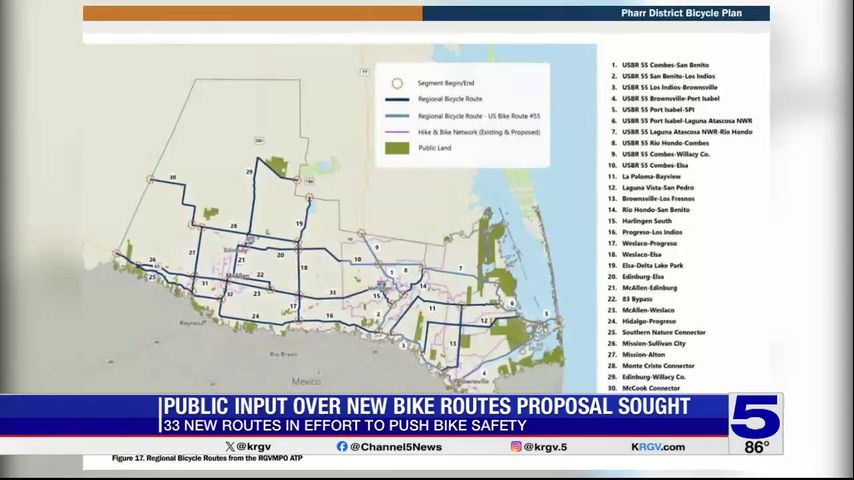Click the 'Public Input Over New Bike Routes' headline

[426, 407]
